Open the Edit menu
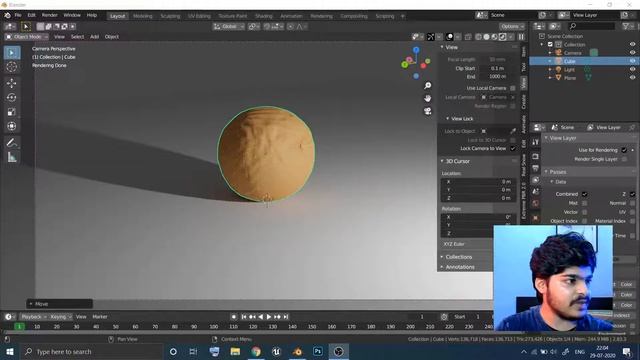Viewport: 640px width, 360px height. pyautogui.click(x=31, y=16)
